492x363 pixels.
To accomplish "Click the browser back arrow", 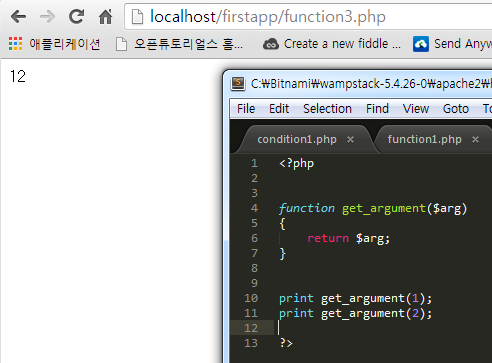I will click(x=18, y=16).
